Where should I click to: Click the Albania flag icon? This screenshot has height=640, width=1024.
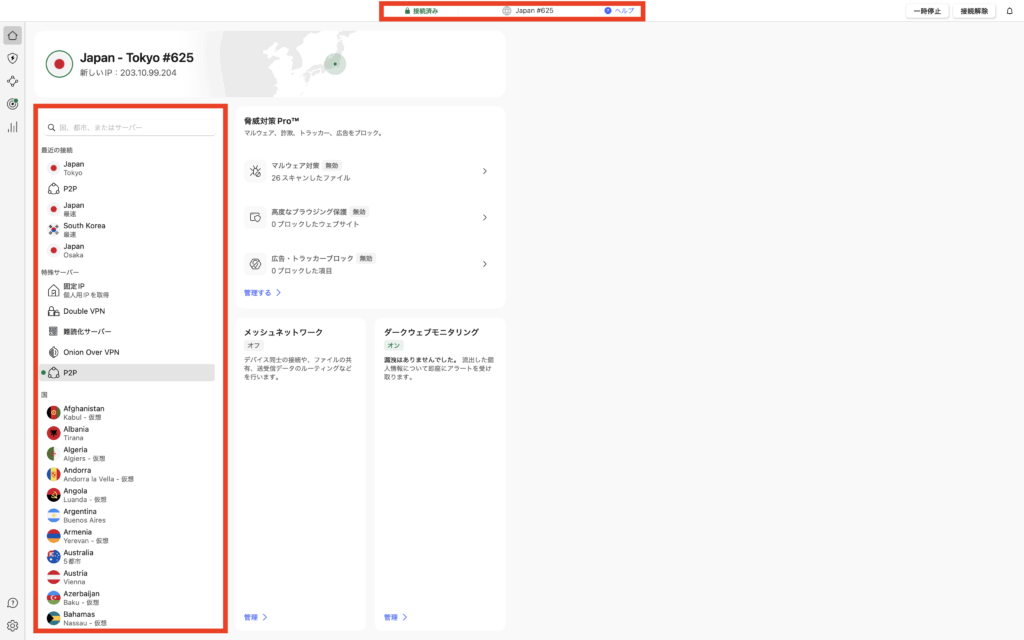click(54, 433)
